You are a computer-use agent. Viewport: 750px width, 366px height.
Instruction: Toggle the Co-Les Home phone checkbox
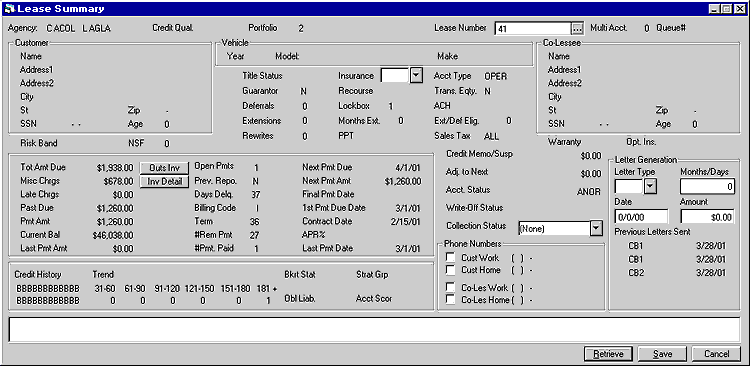[x=450, y=299]
